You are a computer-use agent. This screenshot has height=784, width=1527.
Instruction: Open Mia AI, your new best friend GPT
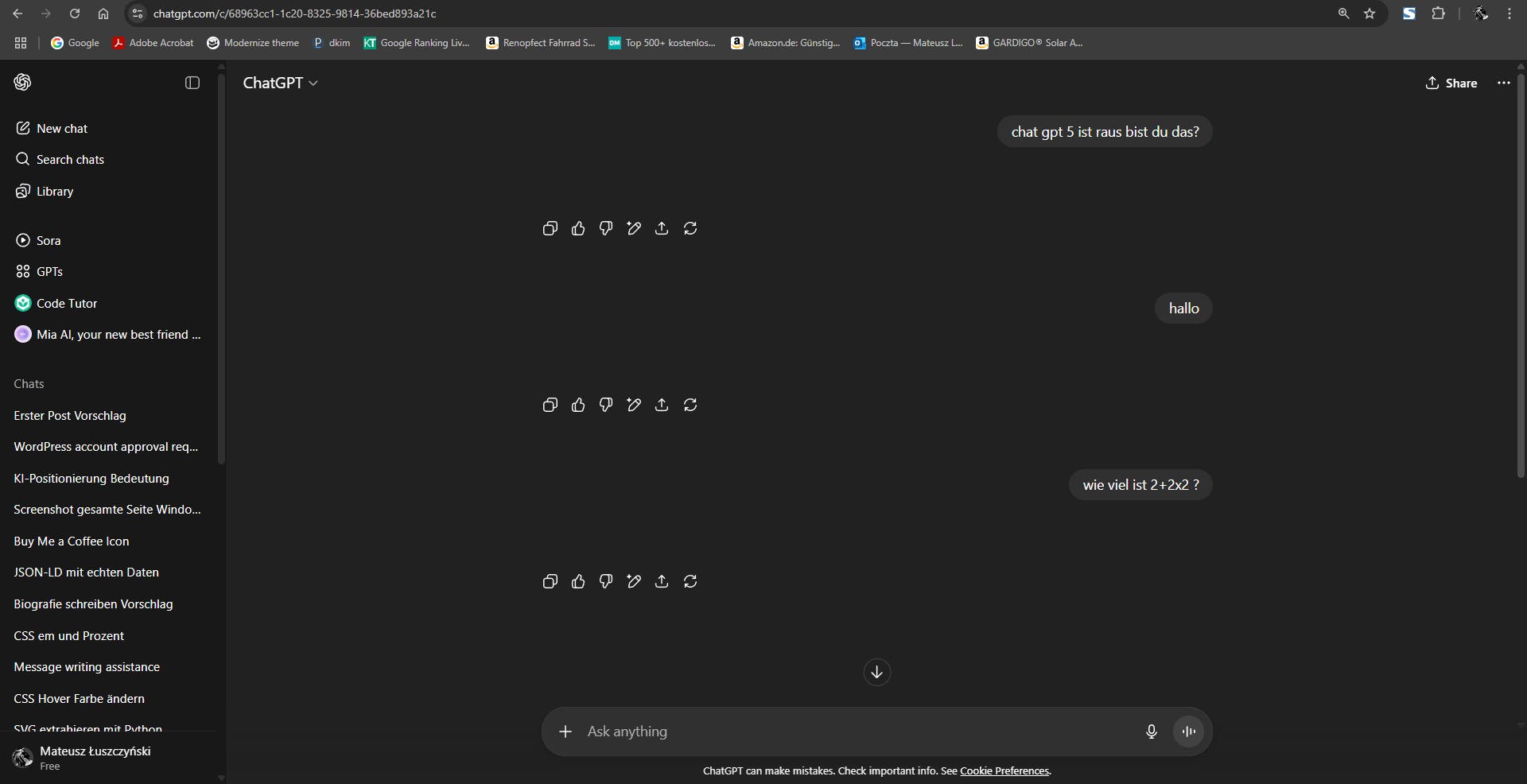coord(108,335)
